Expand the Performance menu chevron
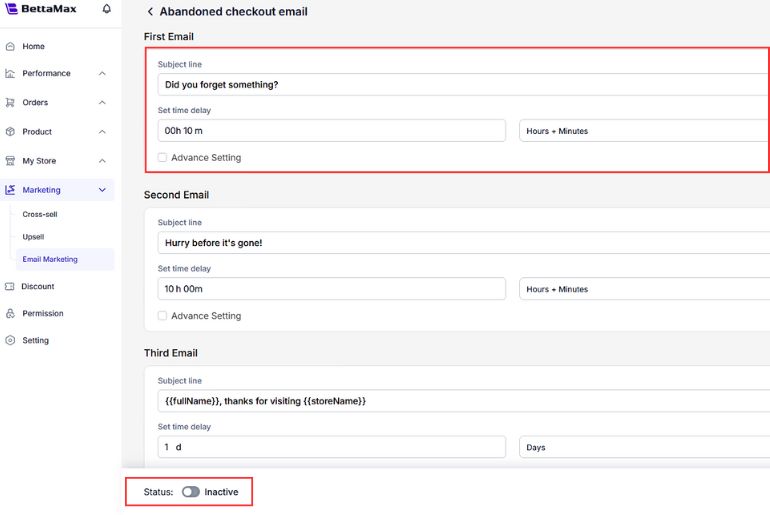Image resolution: width=770 pixels, height=515 pixels. [x=102, y=73]
